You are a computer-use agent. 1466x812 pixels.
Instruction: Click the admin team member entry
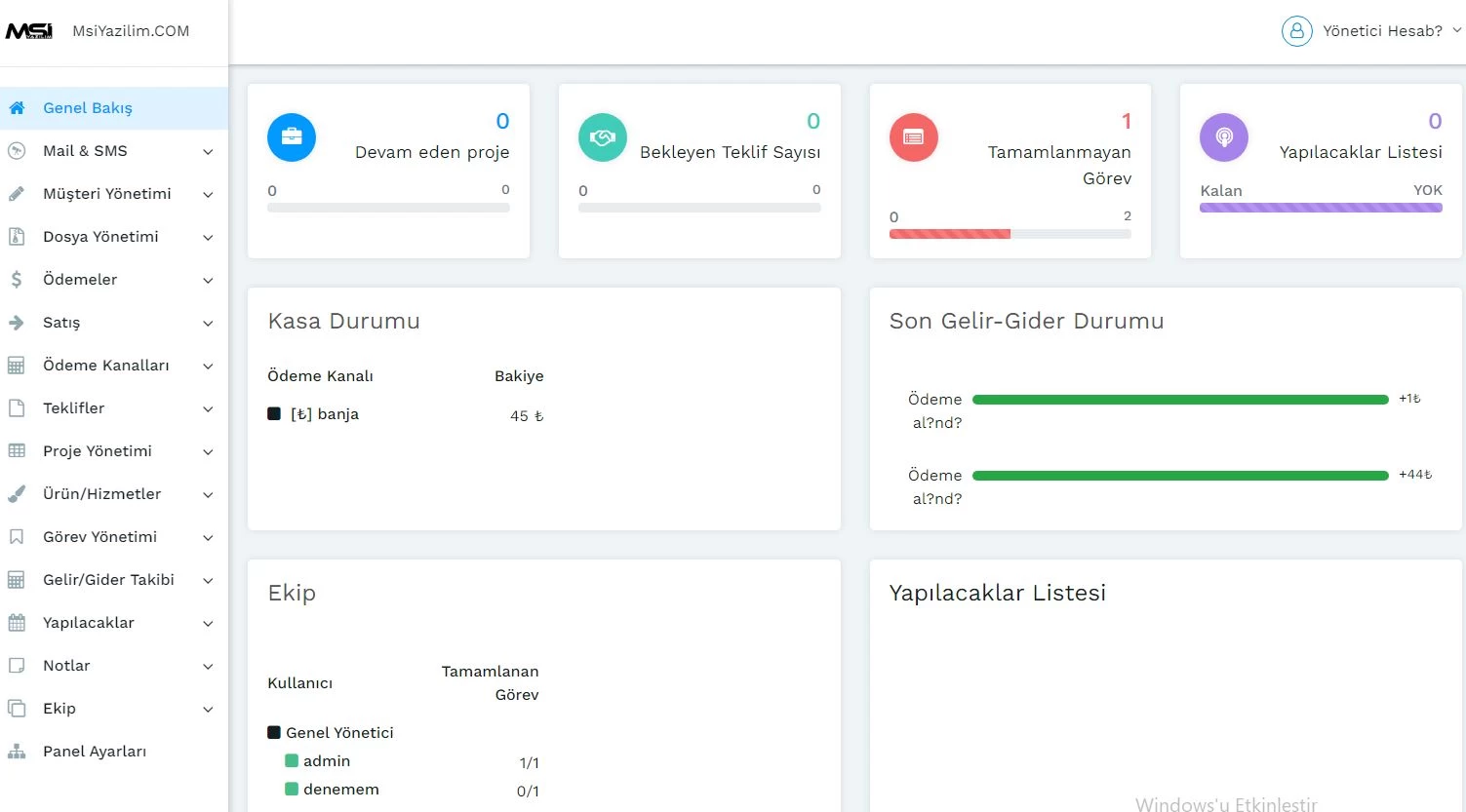pyautogui.click(x=326, y=761)
